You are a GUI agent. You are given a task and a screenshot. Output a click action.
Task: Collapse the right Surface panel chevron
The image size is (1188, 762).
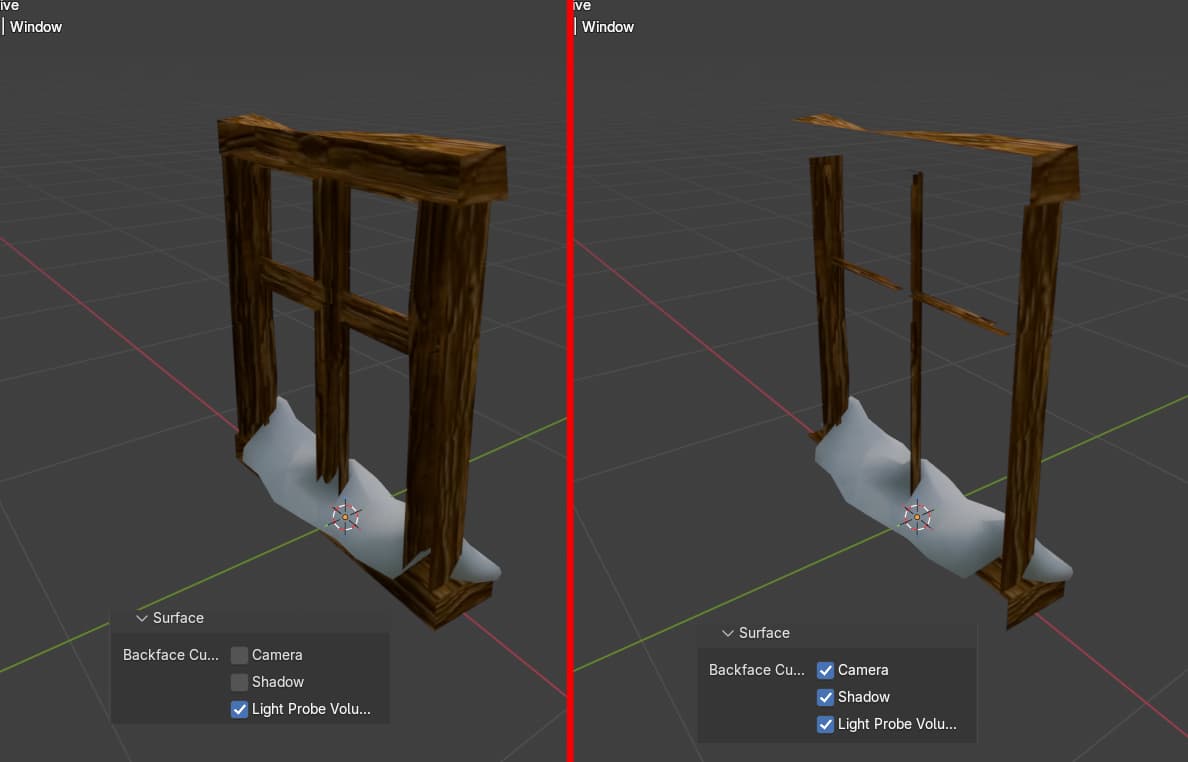pyautogui.click(x=727, y=633)
